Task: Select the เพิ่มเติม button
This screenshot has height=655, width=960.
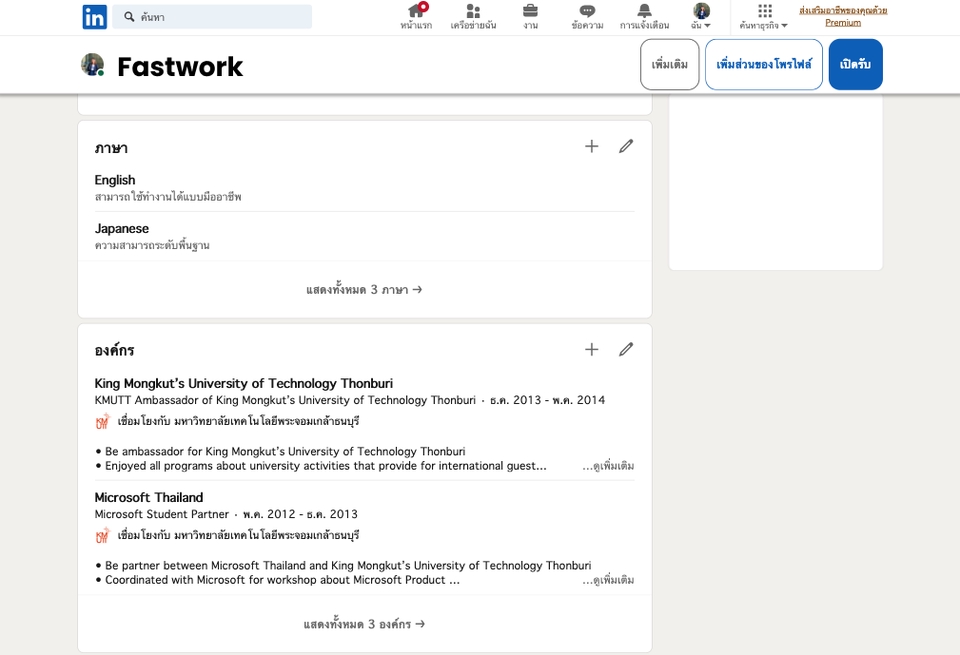Action: 669,64
